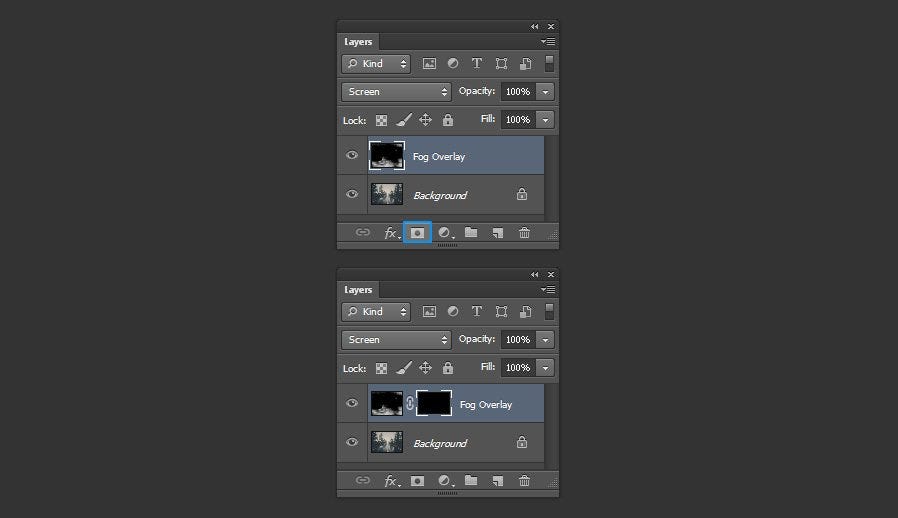Click Background layer thumbnail in upper panel
This screenshot has width=898, height=518.
coord(387,194)
